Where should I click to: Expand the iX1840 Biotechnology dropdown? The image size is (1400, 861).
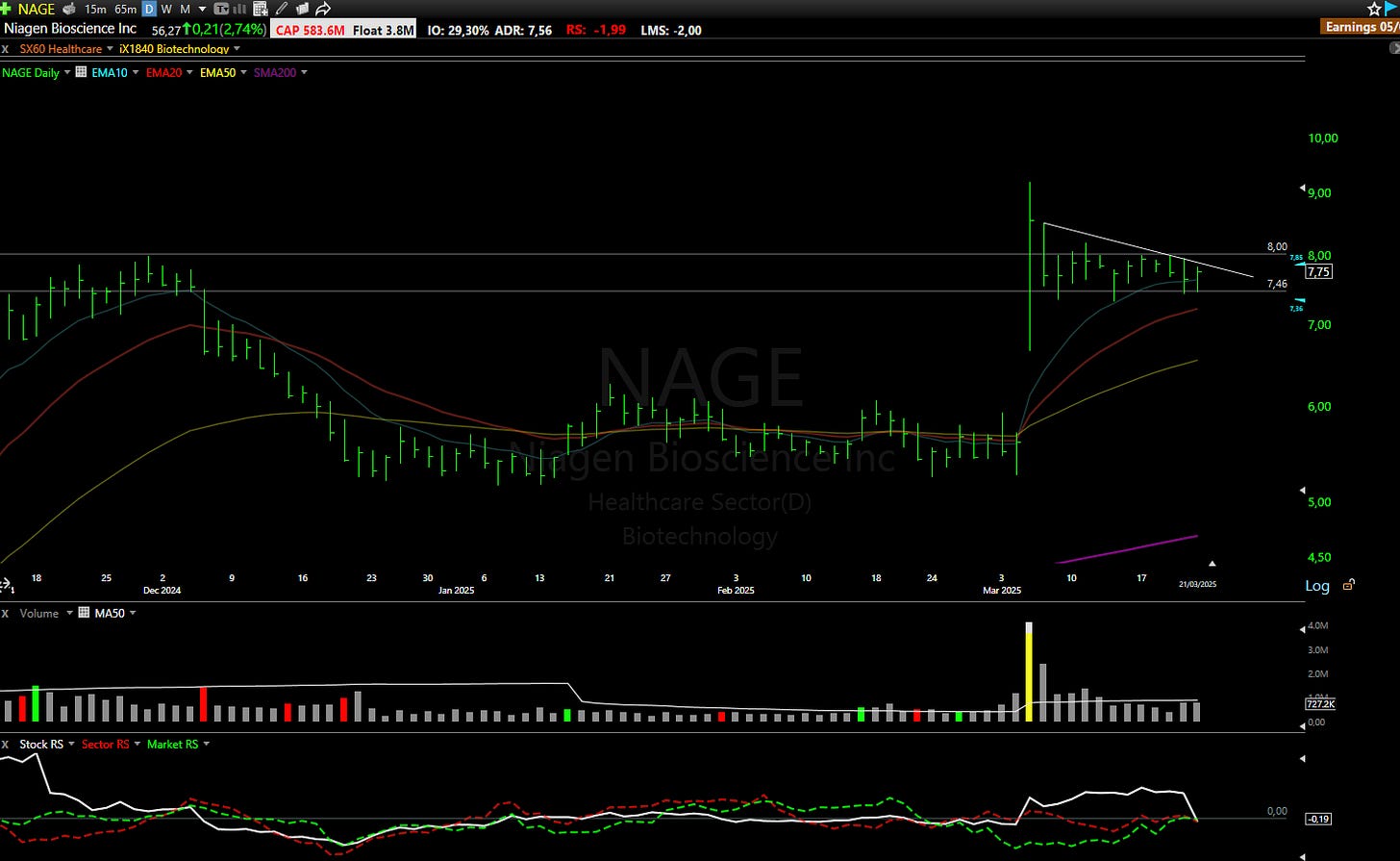pos(237,49)
